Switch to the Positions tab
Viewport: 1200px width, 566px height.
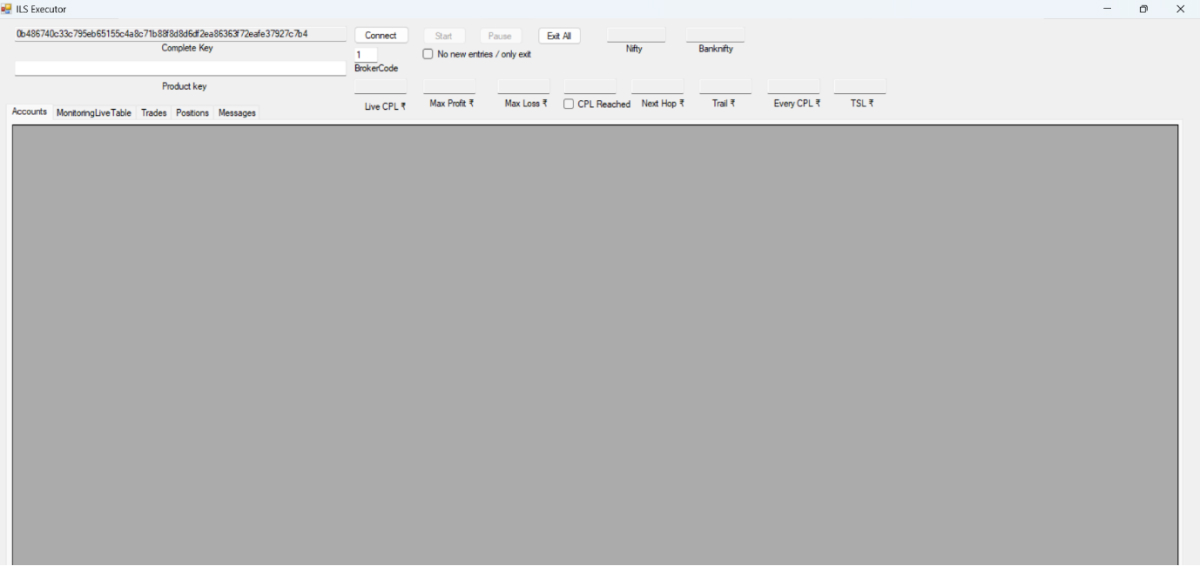click(192, 113)
